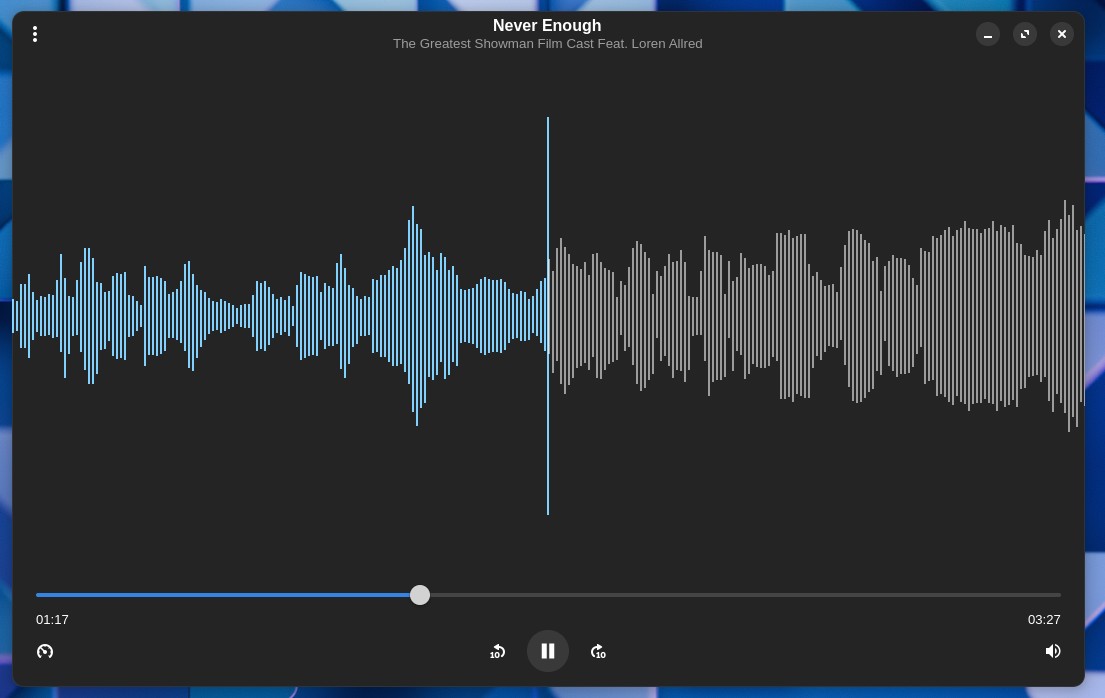Minimize the player window
1105x698 pixels.
(x=988, y=34)
